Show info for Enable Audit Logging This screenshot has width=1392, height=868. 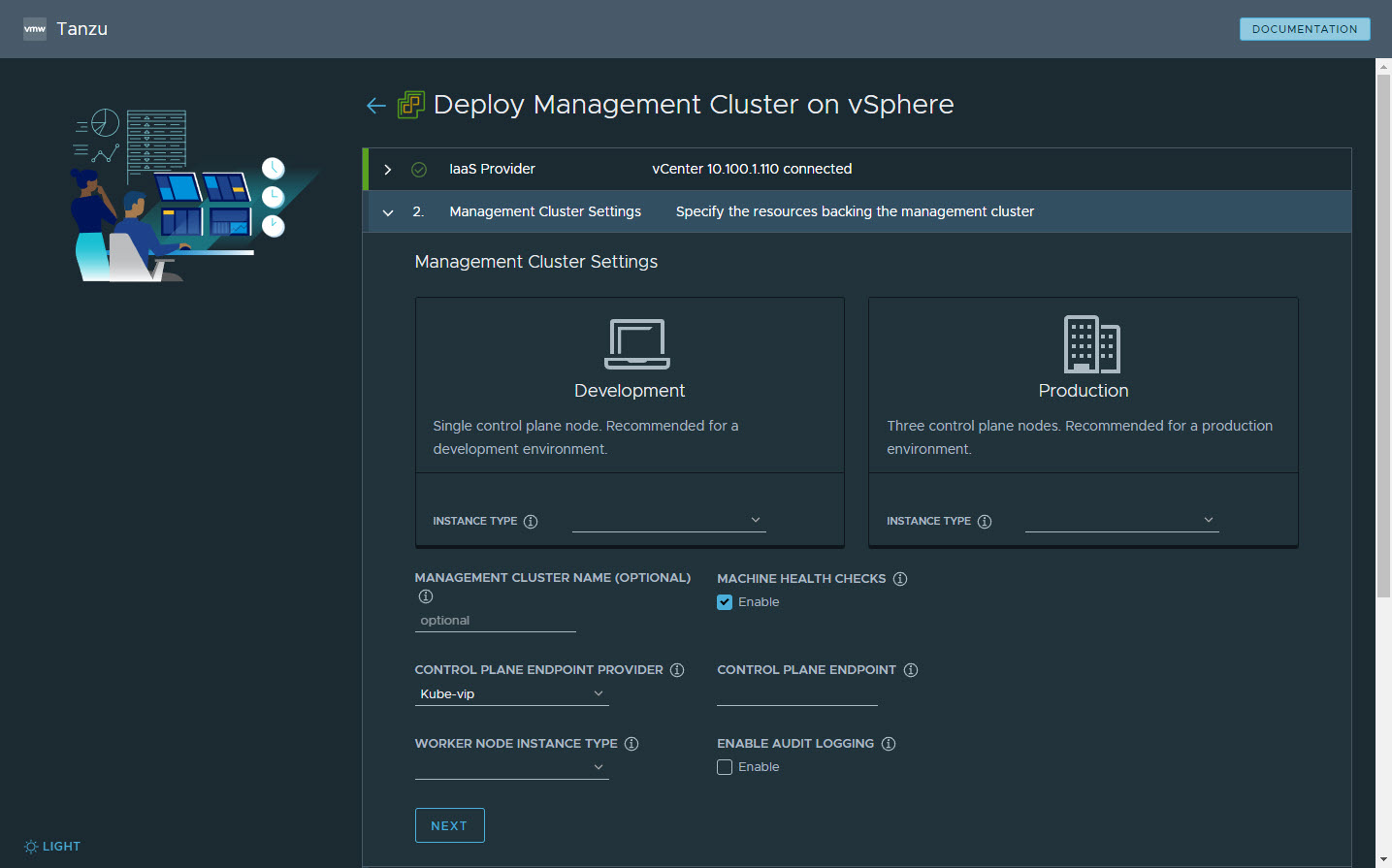[889, 744]
